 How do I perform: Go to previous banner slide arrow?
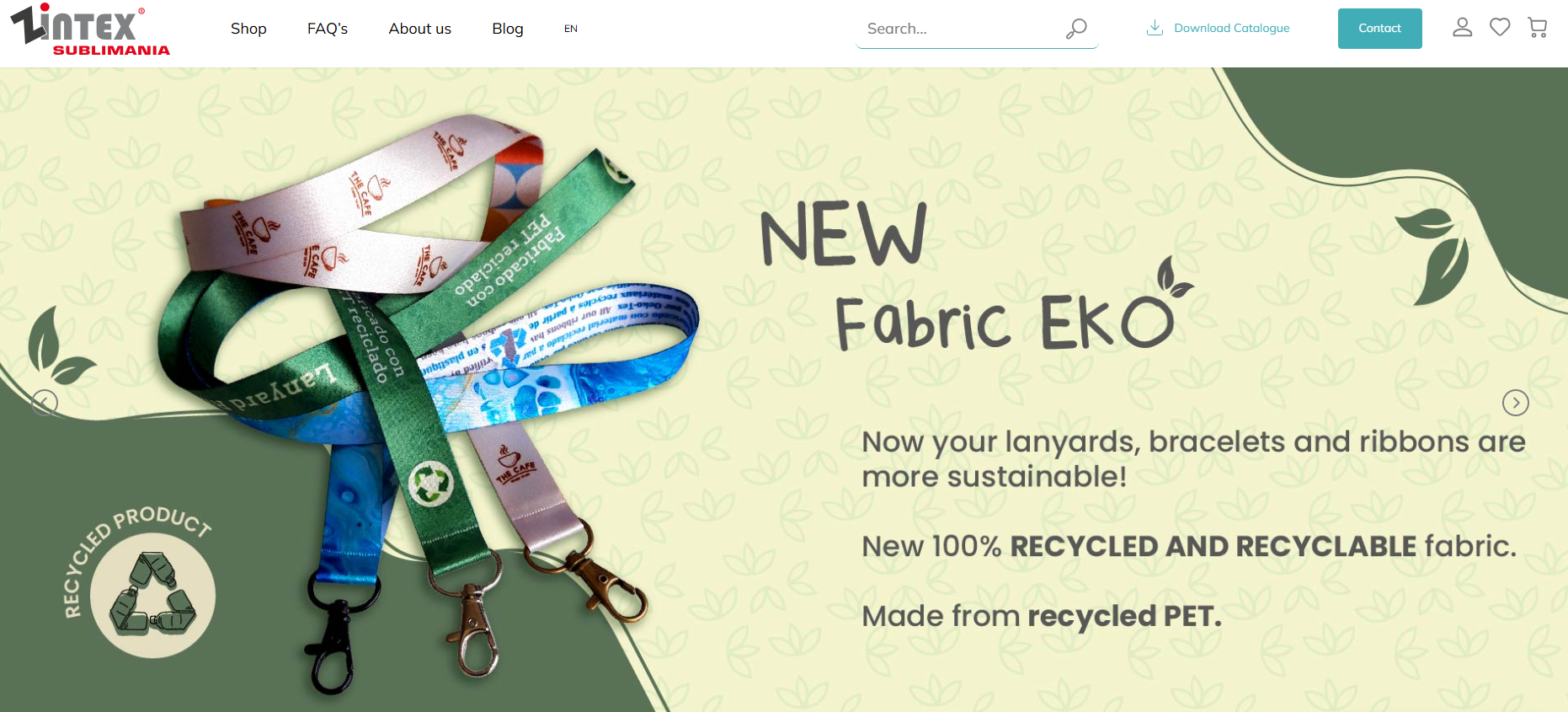(45, 403)
